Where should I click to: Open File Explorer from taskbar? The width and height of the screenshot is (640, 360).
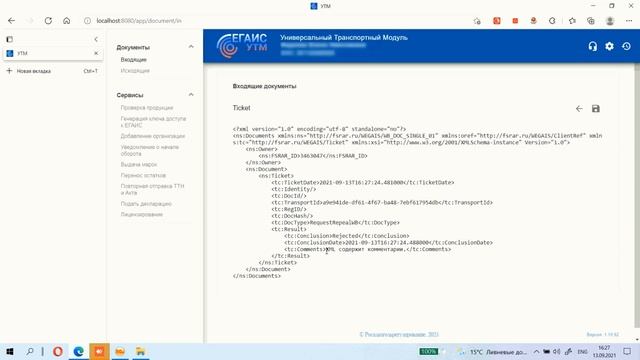(x=140, y=351)
